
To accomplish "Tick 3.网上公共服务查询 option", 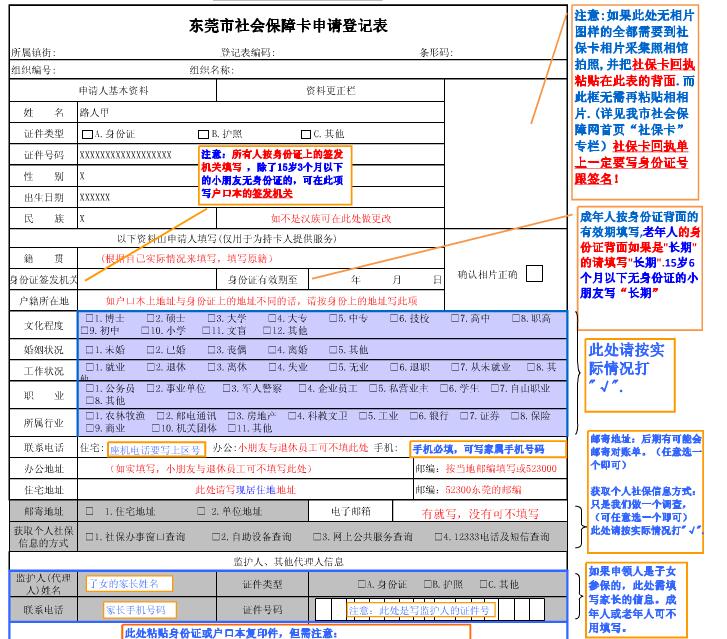I will [x=317, y=537].
